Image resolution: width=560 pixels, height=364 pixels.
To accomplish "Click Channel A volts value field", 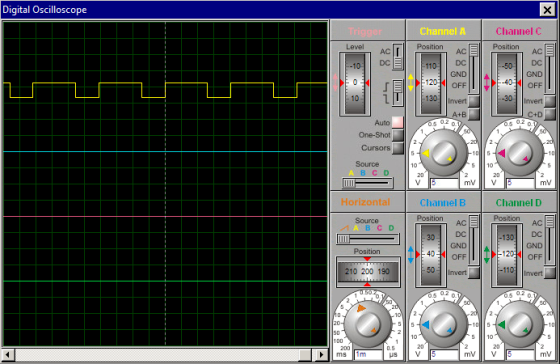I will [444, 183].
